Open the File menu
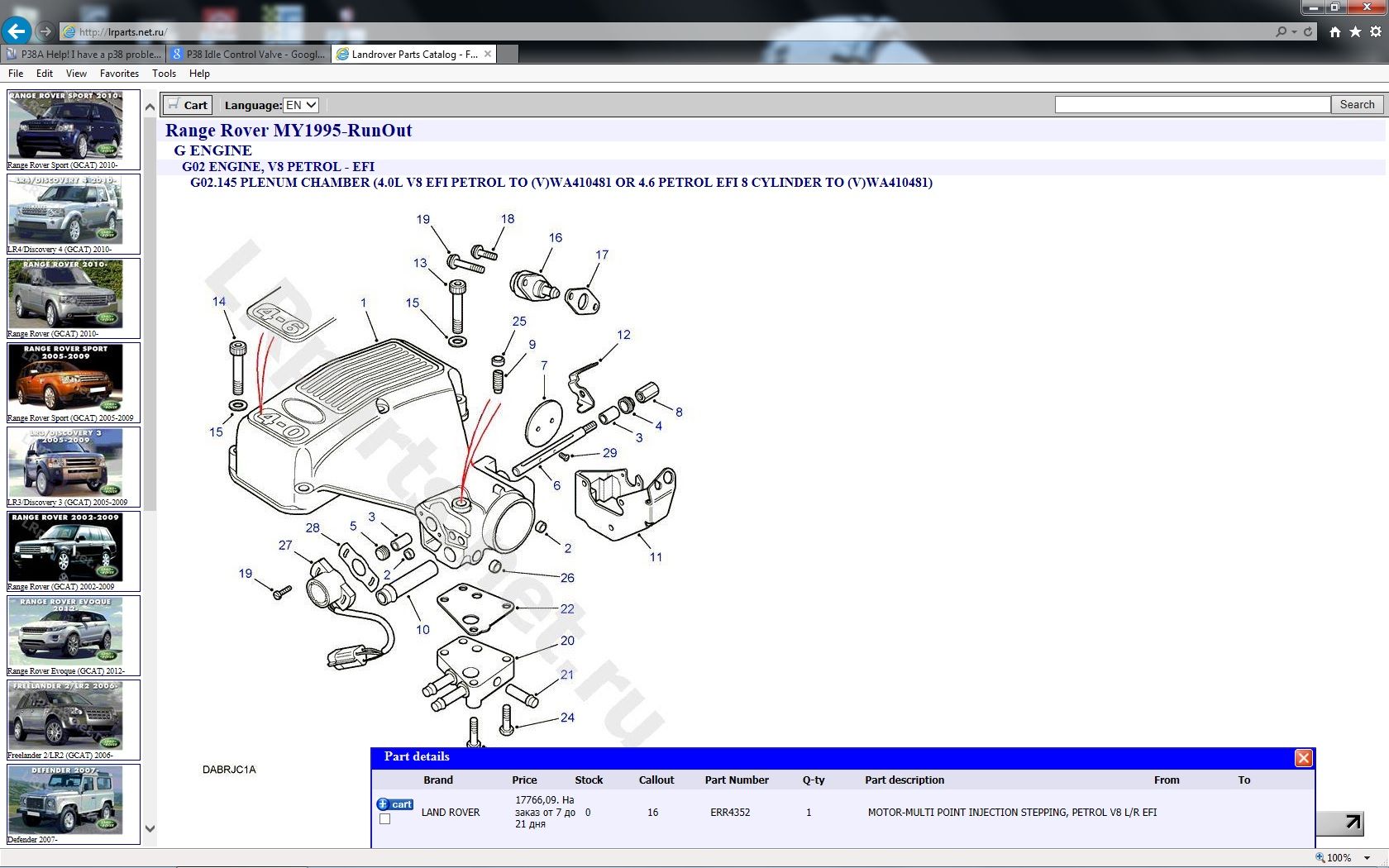The width and height of the screenshot is (1389, 868). 16,74
